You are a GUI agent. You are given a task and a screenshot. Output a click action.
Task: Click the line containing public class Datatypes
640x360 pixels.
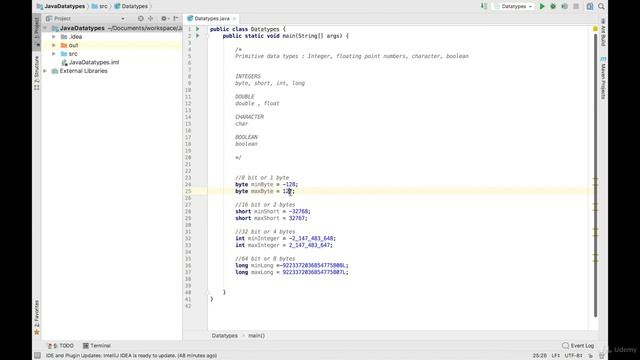(248, 29)
